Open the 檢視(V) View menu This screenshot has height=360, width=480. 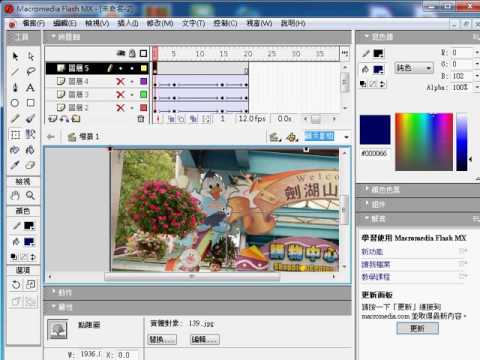click(x=97, y=23)
